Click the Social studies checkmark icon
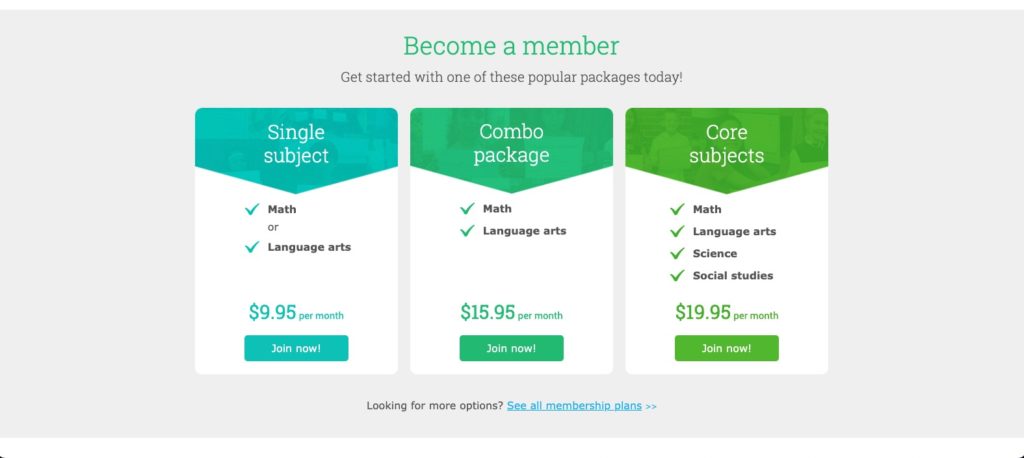This screenshot has width=1024, height=458. pyautogui.click(x=677, y=276)
